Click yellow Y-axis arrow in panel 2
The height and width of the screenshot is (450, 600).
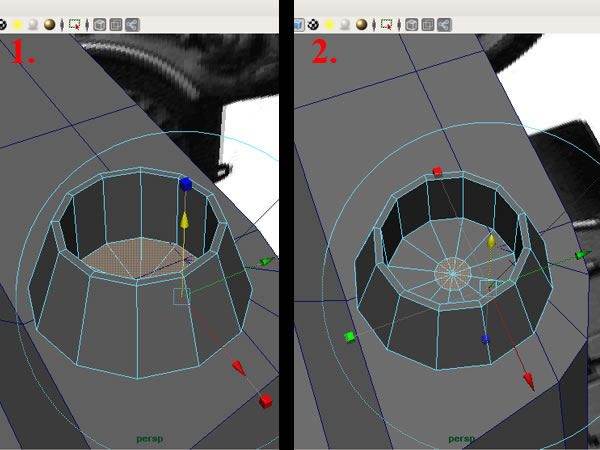(x=491, y=241)
